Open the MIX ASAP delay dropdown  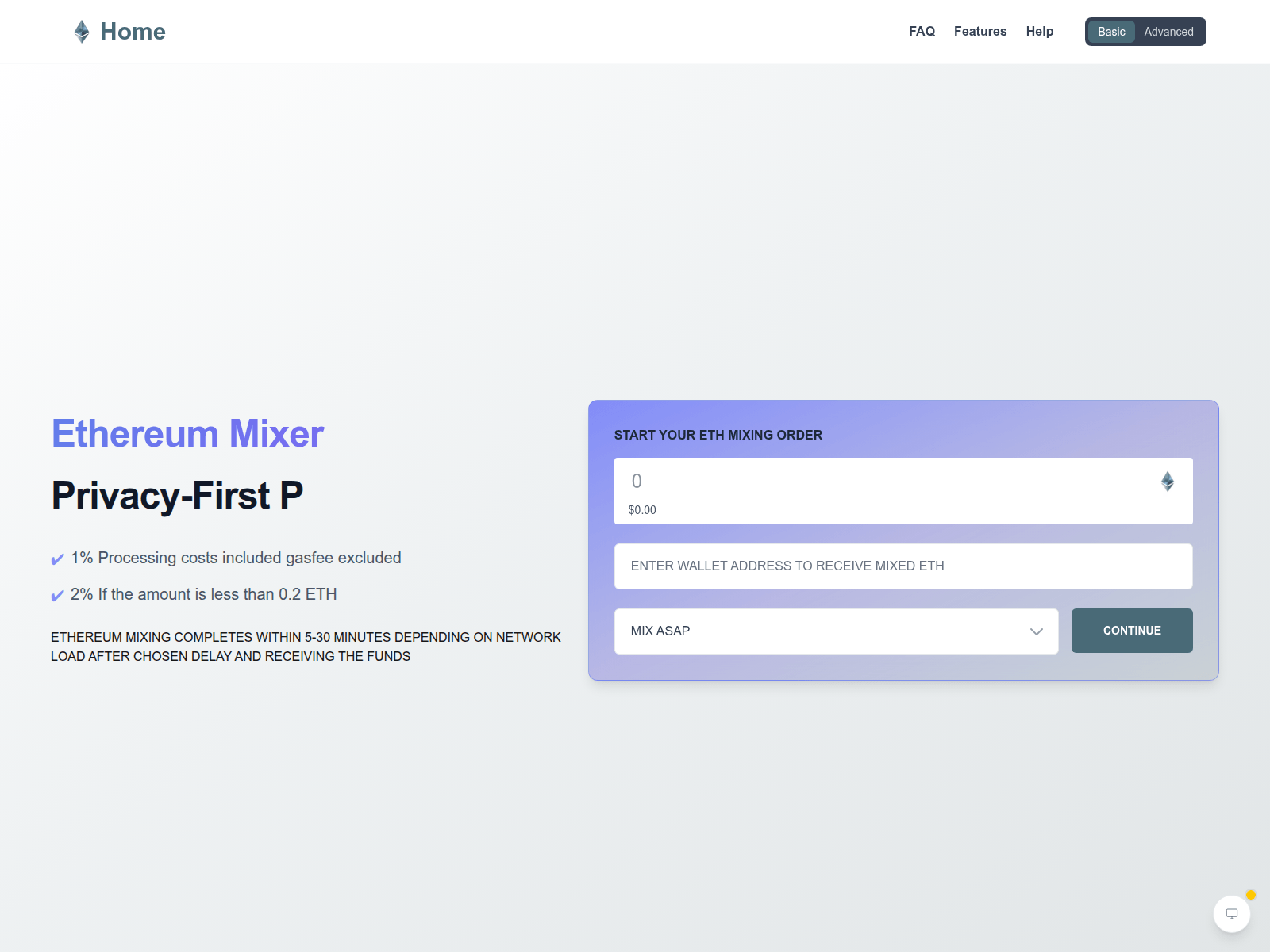(837, 631)
